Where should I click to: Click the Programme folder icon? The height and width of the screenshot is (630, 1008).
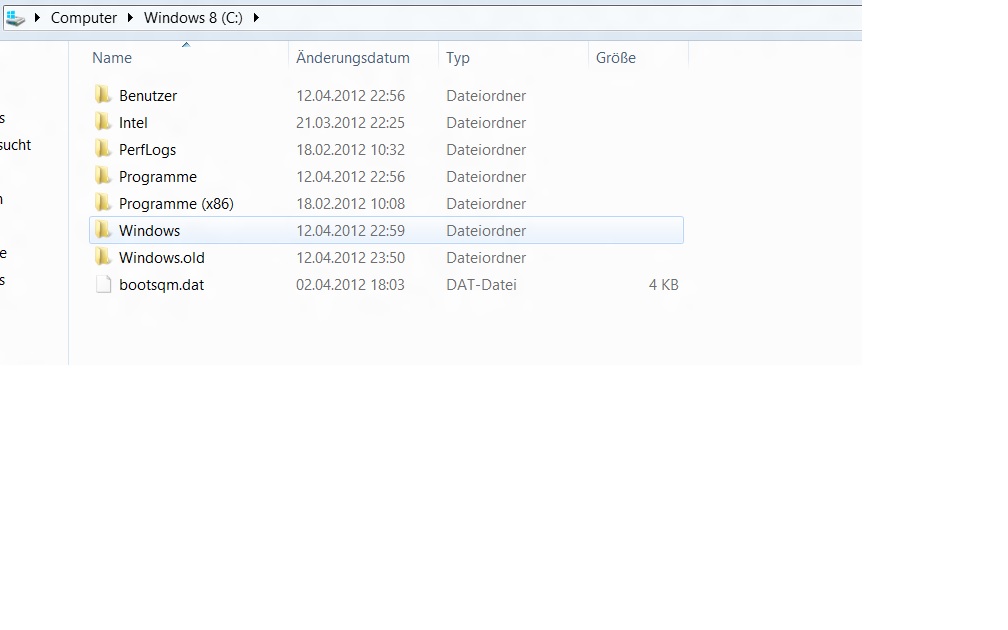pyautogui.click(x=103, y=176)
